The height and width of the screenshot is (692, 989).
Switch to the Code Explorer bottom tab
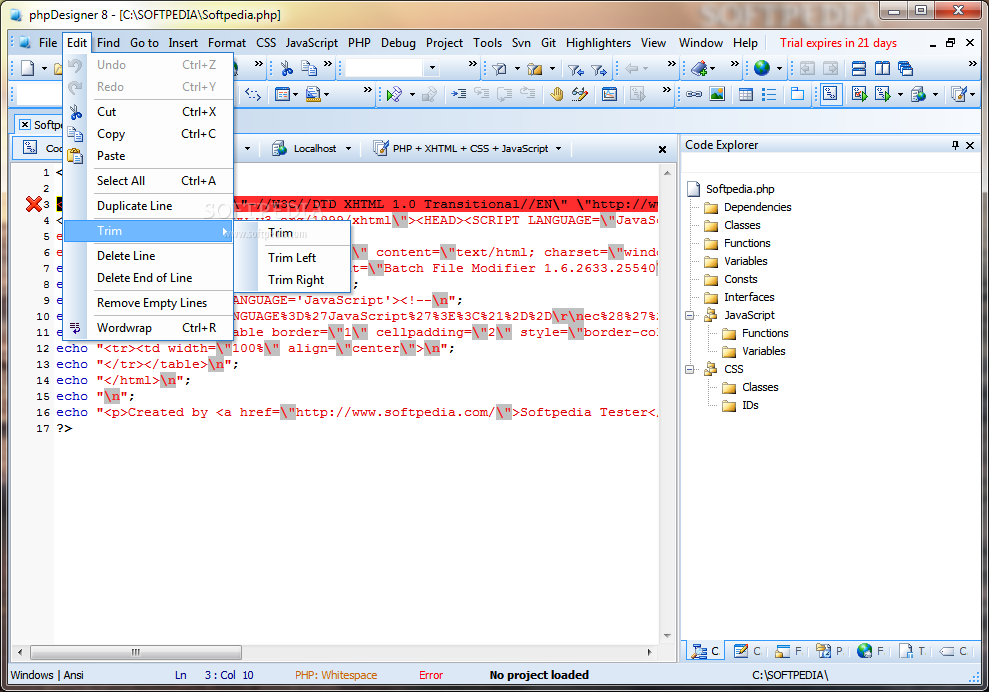pos(705,651)
